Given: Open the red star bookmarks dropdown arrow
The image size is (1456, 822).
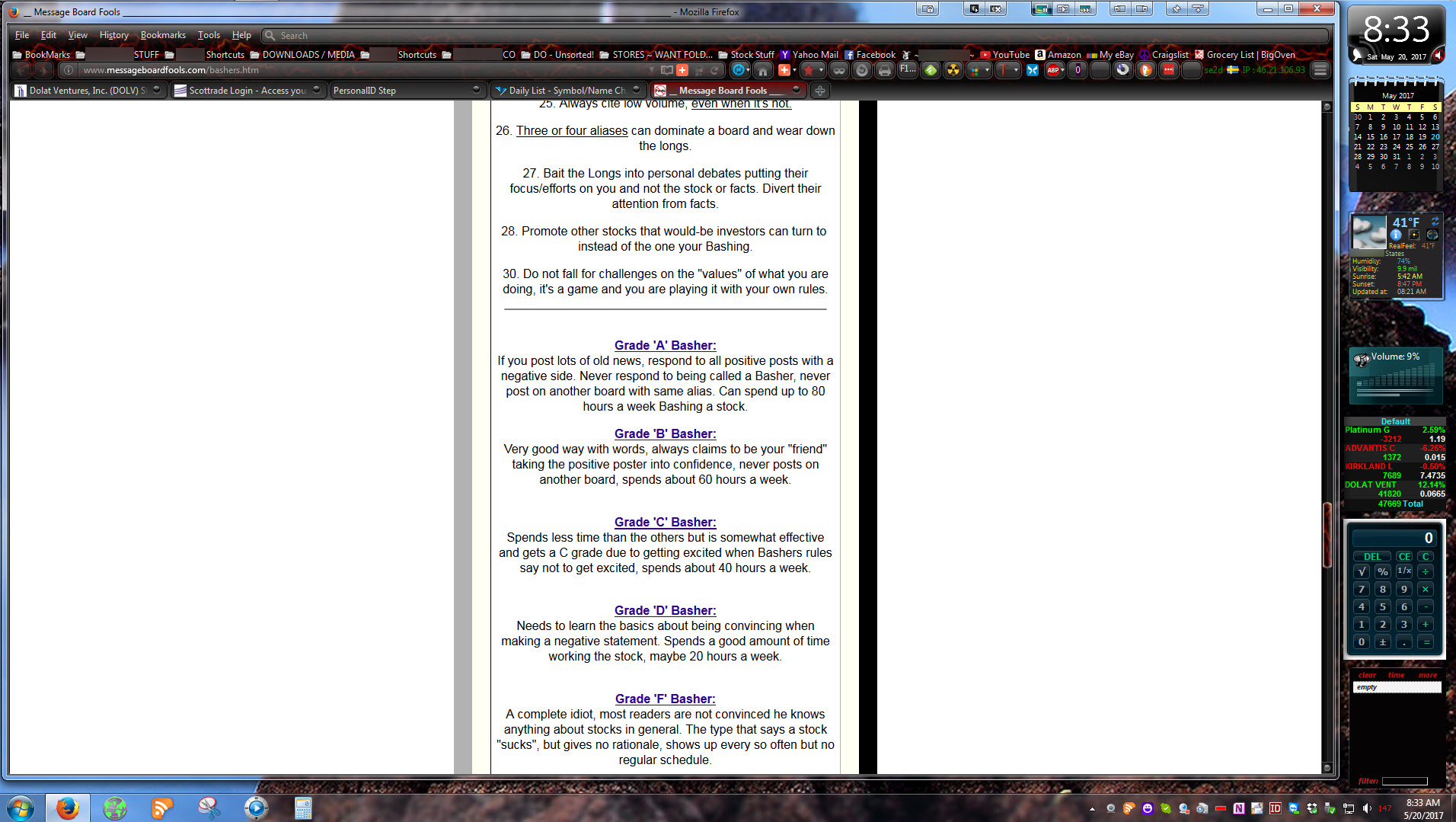Looking at the screenshot, I should pyautogui.click(x=821, y=70).
